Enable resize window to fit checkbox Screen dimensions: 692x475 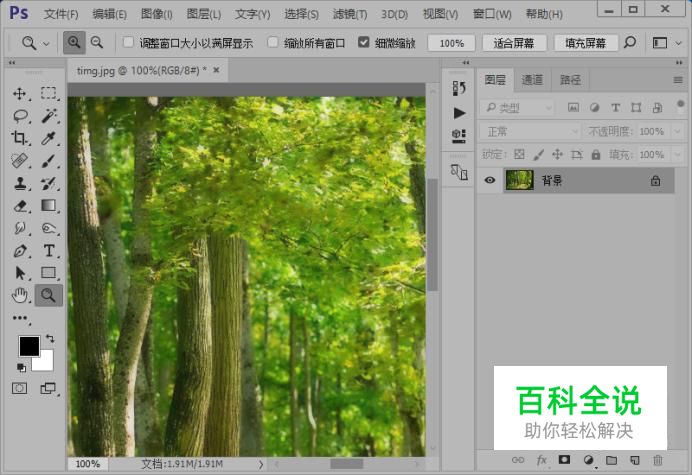coord(128,42)
